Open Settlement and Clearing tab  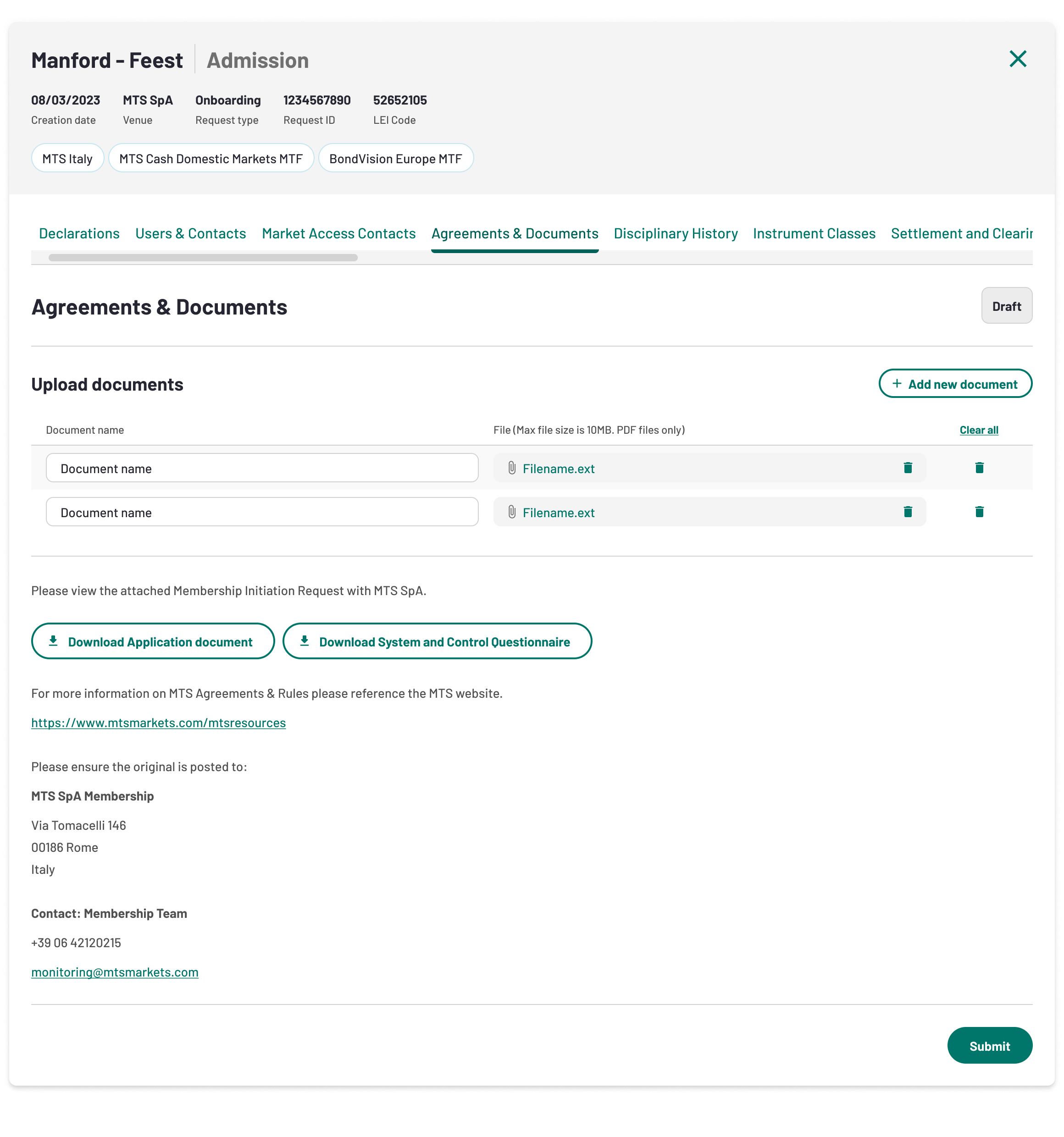coord(962,233)
